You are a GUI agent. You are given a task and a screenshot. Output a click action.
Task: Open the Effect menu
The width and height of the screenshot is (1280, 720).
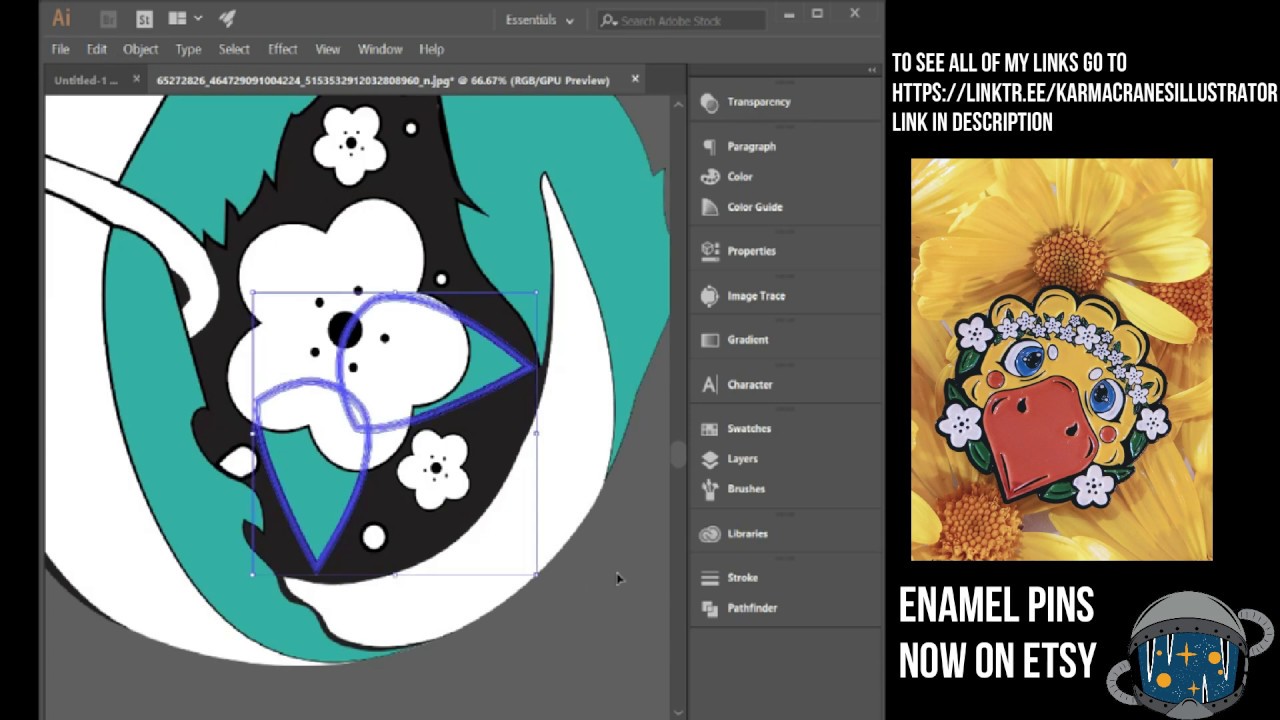click(x=282, y=49)
